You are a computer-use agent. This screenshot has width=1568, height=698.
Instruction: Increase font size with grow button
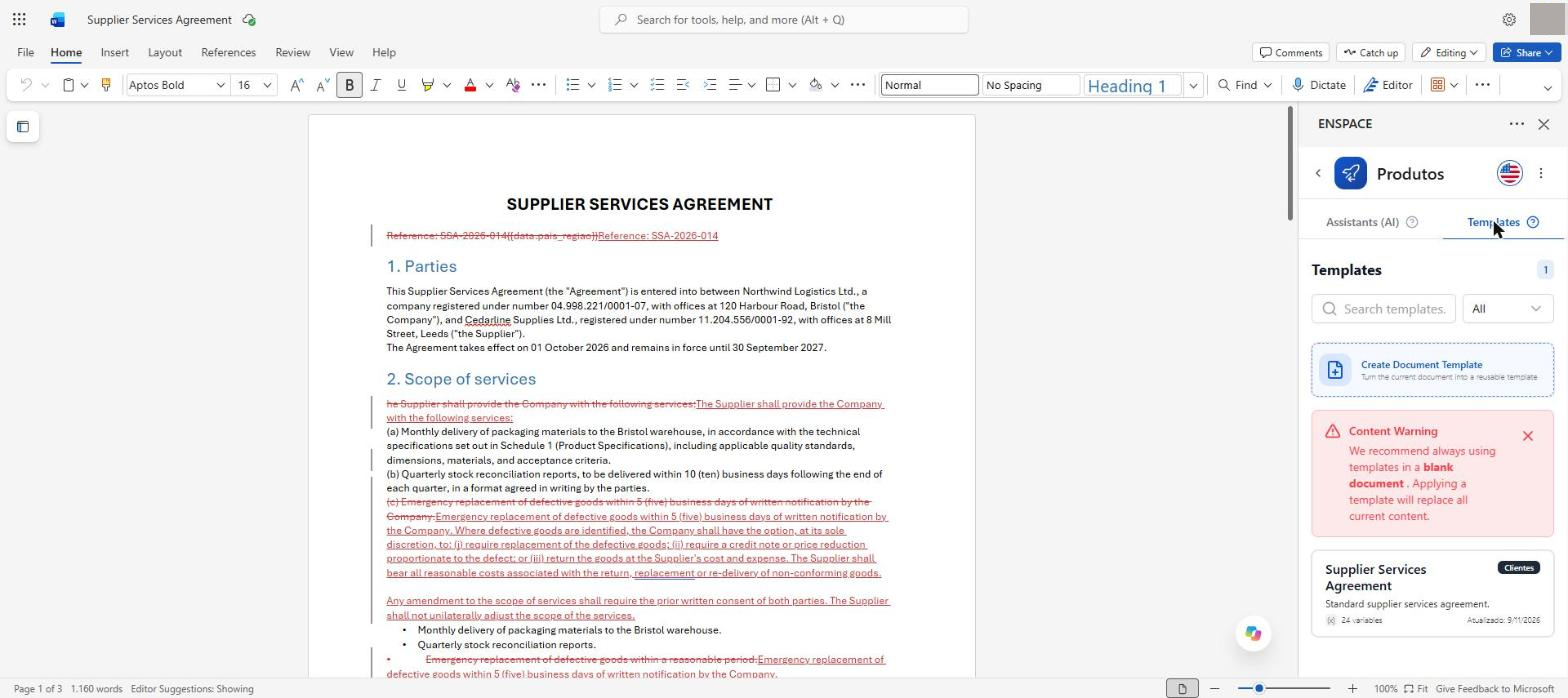click(296, 85)
